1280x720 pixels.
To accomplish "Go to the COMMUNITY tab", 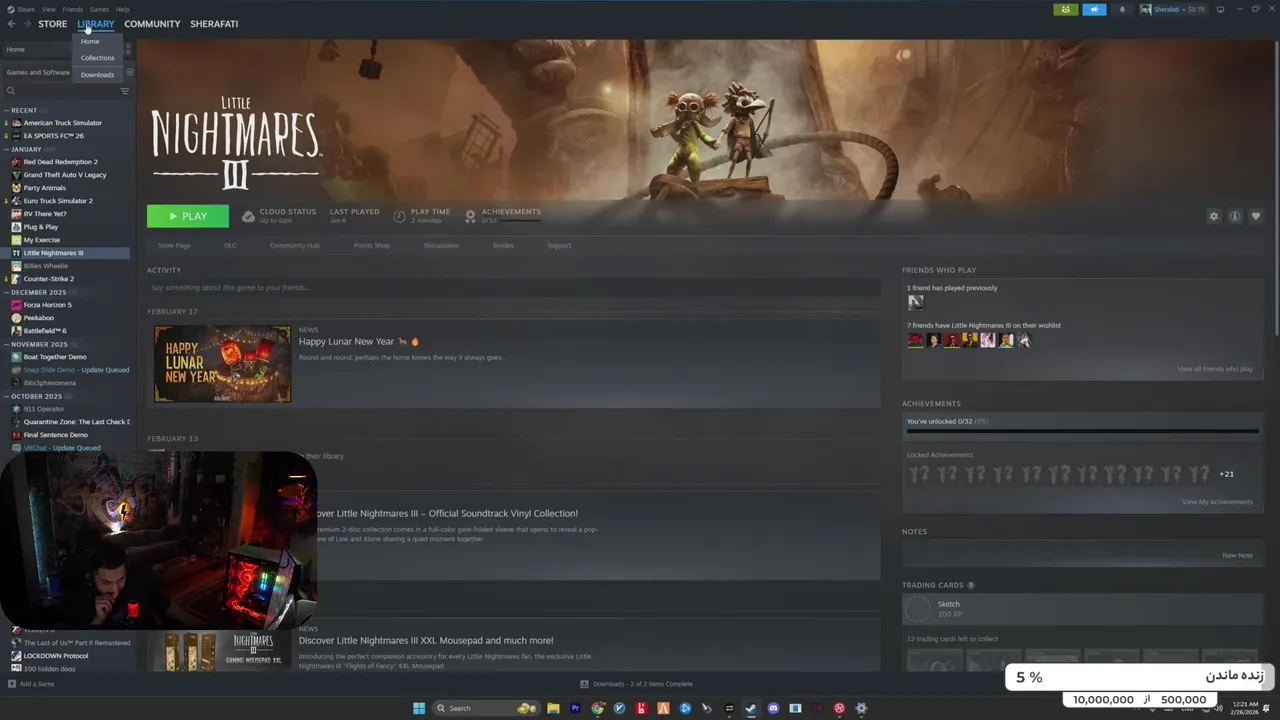I will pyautogui.click(x=152, y=24).
